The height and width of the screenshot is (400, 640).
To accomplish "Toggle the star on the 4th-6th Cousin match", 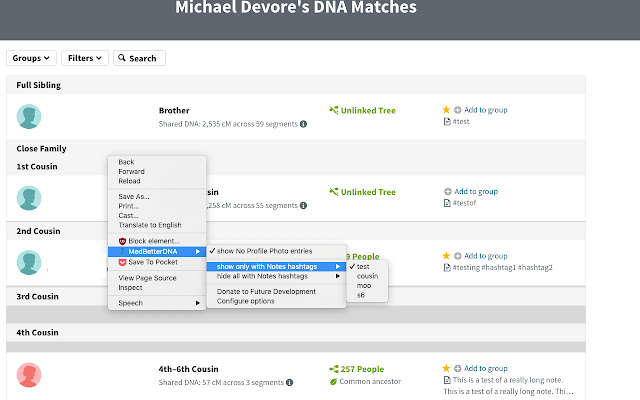I will [446, 369].
